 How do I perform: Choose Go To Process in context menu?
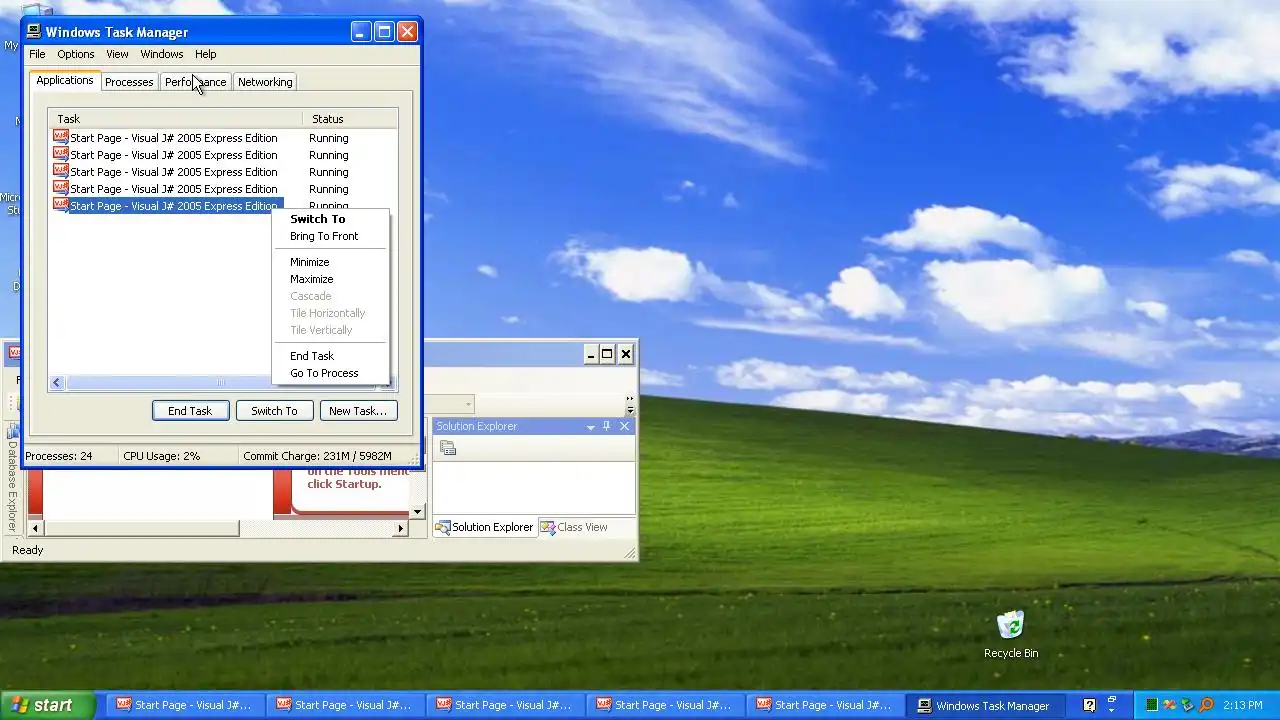point(330,373)
